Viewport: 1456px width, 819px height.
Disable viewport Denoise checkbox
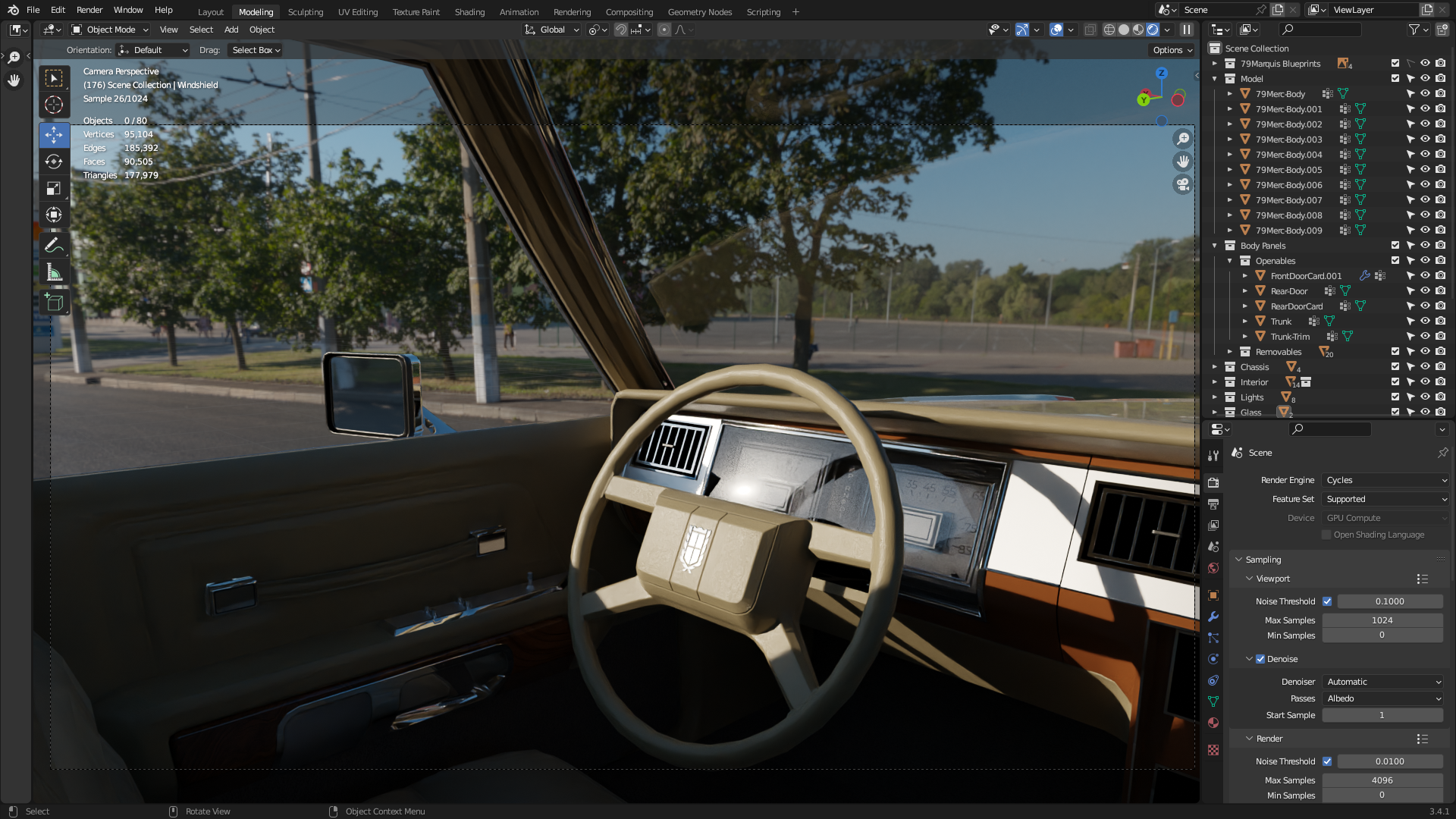1260,659
